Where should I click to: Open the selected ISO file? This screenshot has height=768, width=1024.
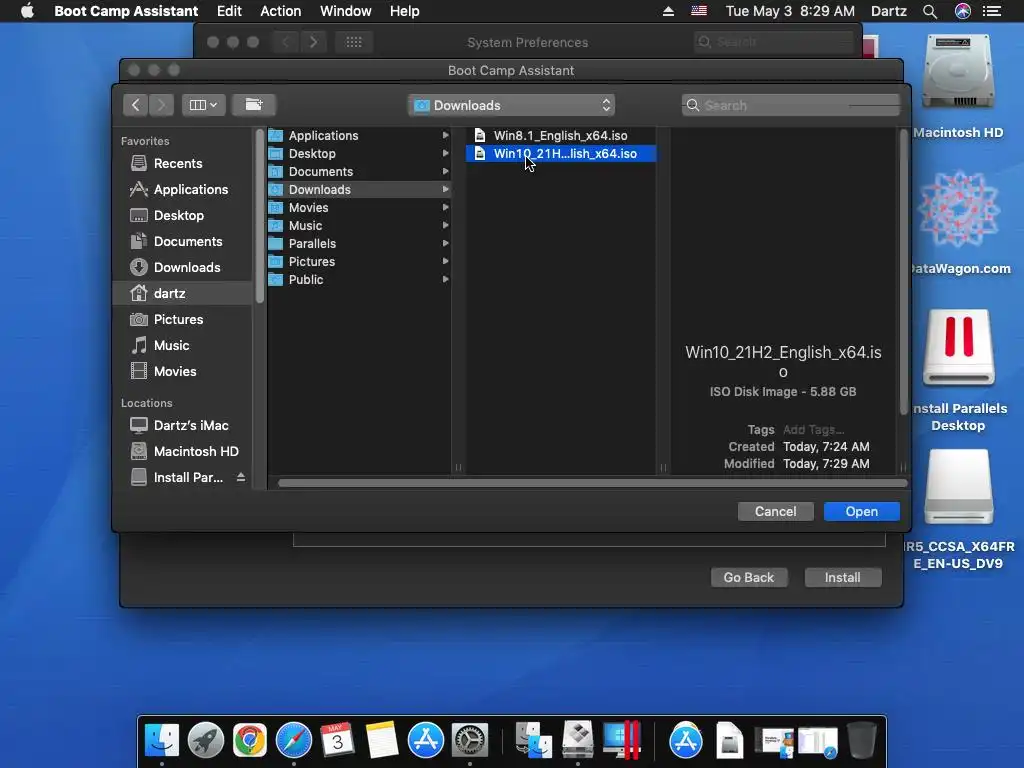point(861,511)
